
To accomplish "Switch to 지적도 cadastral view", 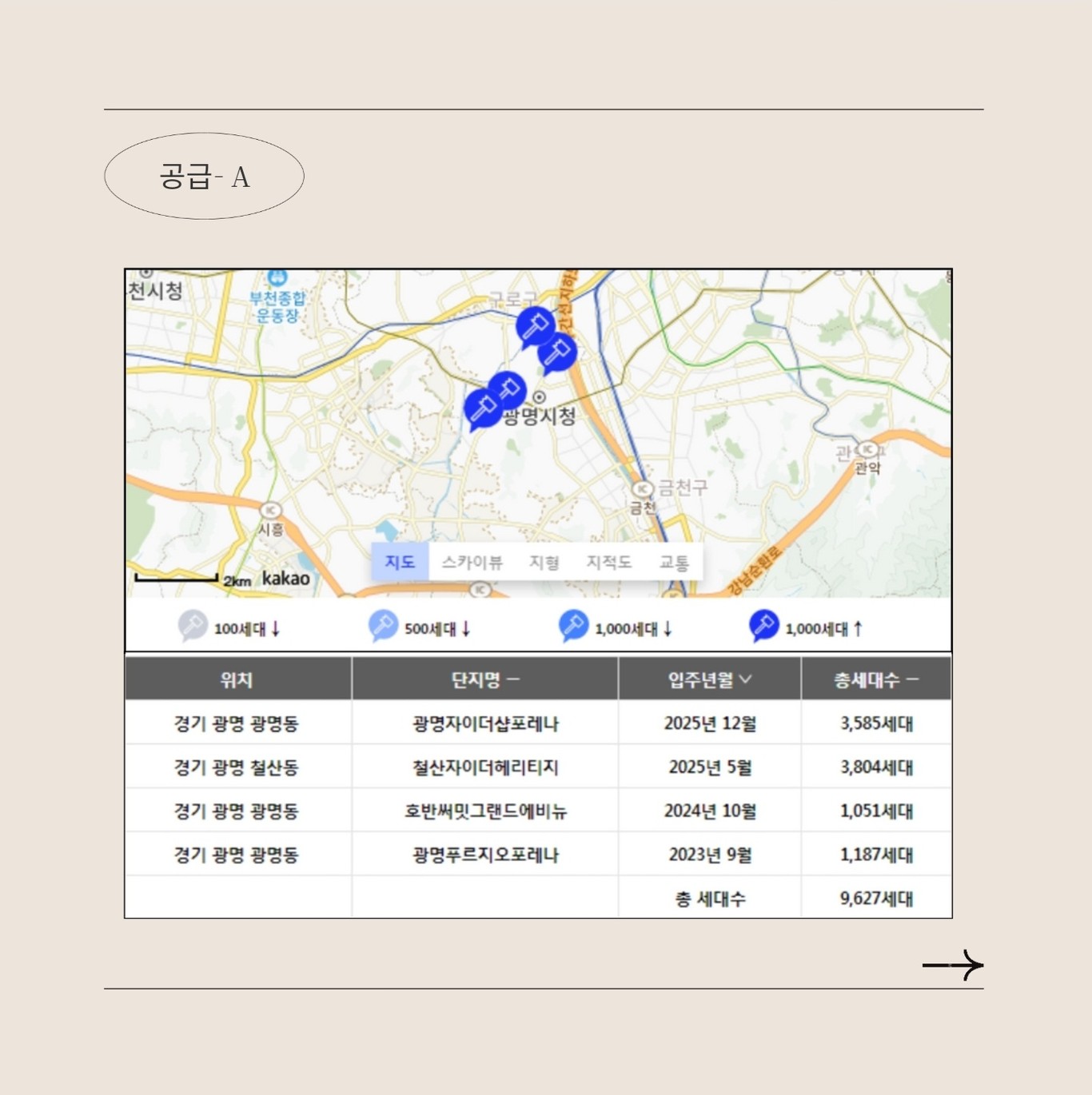I will 609,562.
